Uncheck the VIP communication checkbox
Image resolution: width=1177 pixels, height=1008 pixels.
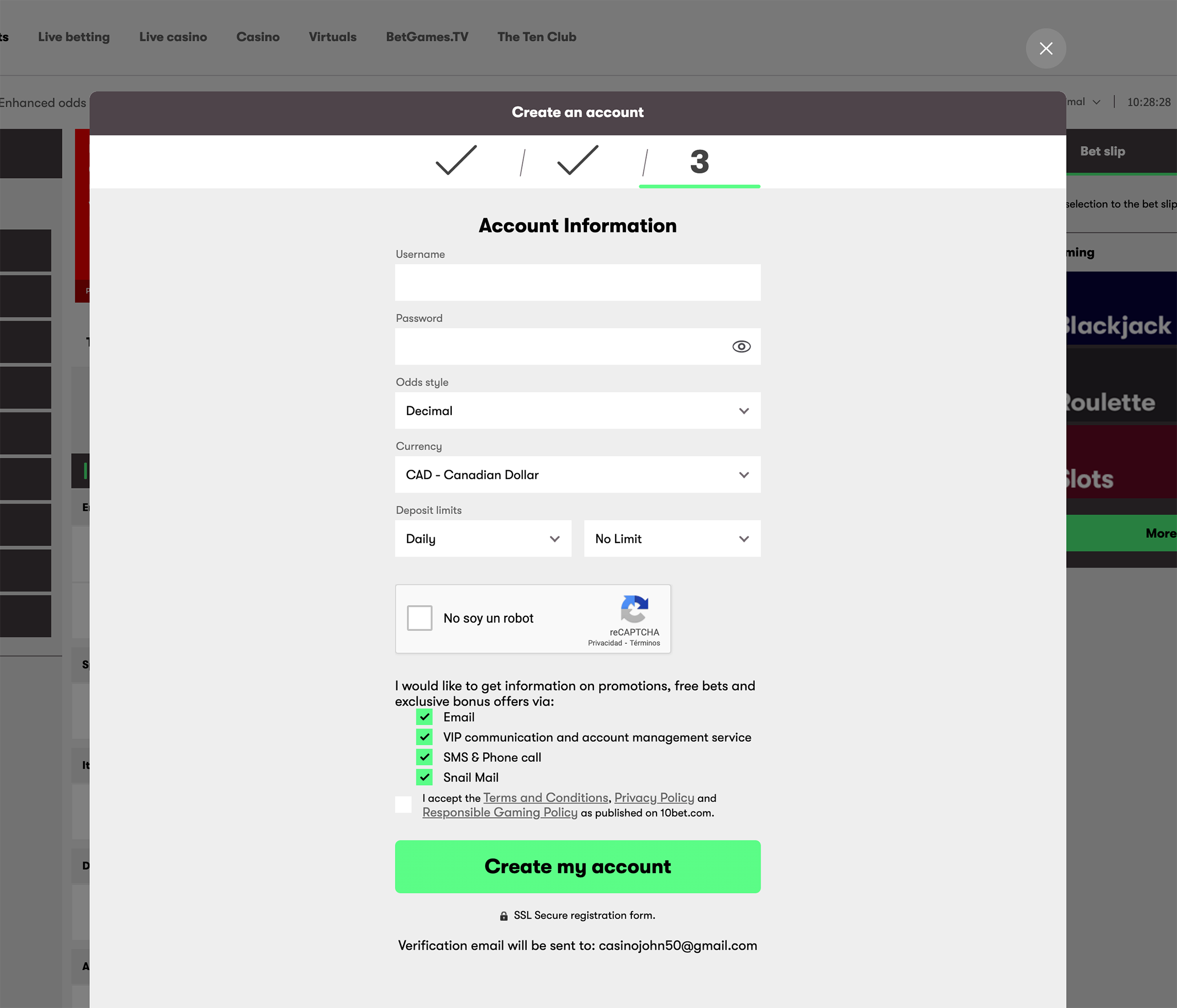tap(424, 737)
